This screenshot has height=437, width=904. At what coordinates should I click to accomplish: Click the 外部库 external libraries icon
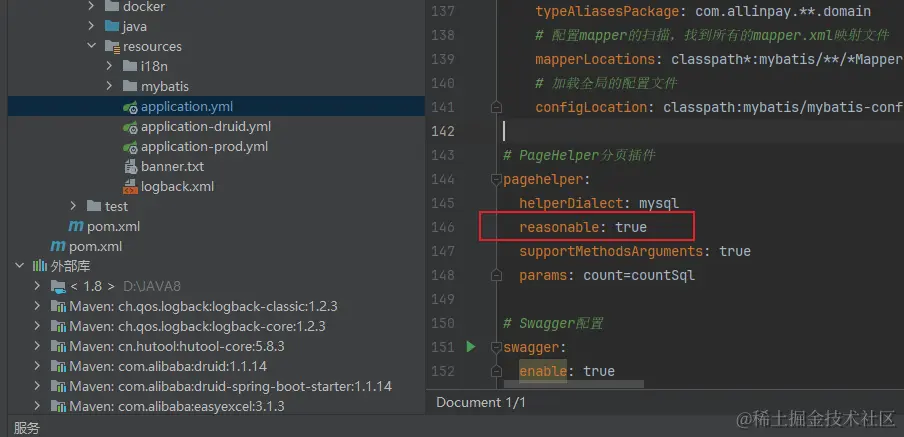40,267
